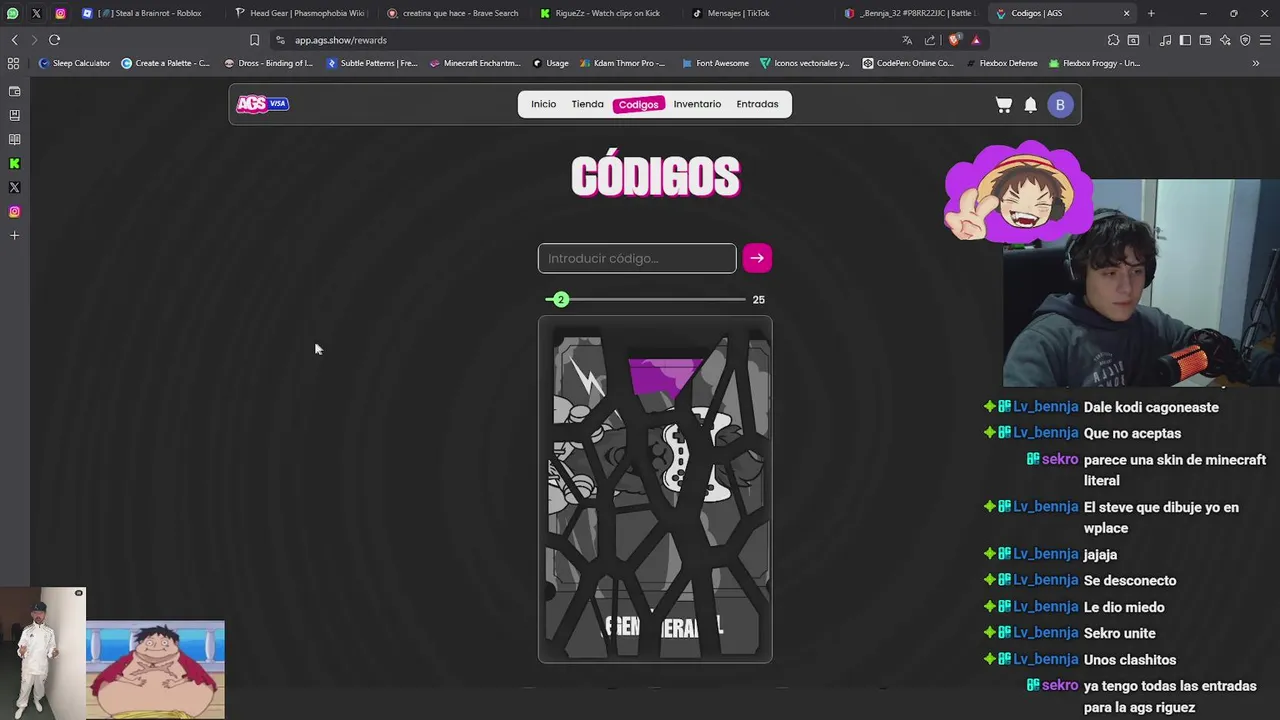This screenshot has height=720, width=1280.
Task: Close the small video overlay at bottom-left
Action: [79, 593]
